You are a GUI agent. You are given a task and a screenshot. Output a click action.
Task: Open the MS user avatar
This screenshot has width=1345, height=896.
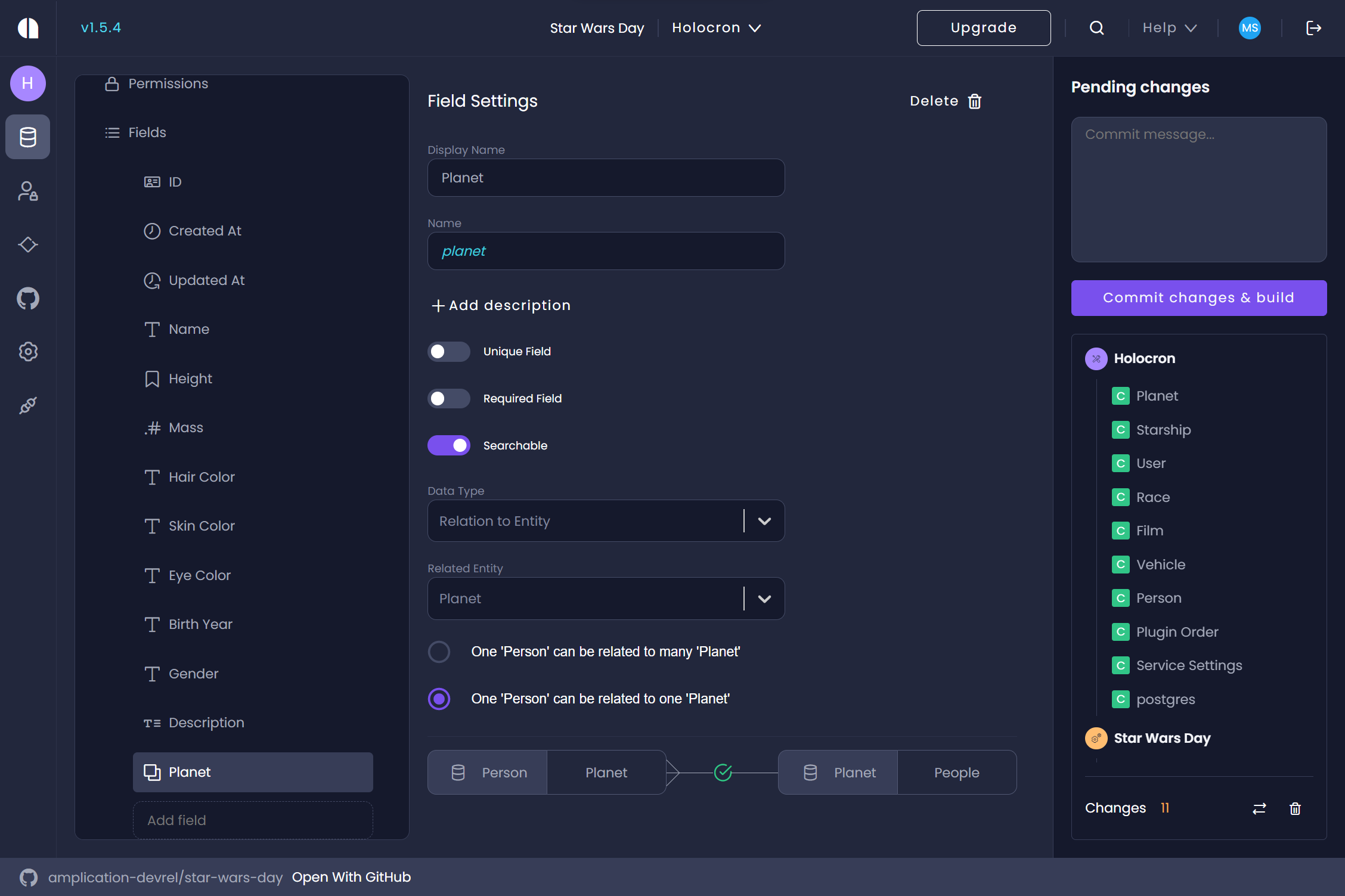pos(1250,28)
